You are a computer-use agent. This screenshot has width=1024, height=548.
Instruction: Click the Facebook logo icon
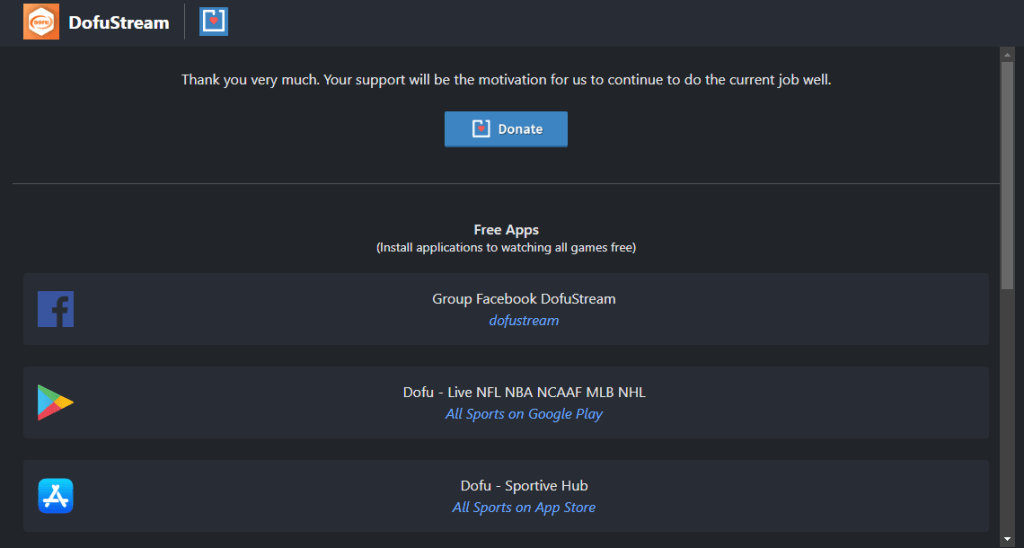56,309
